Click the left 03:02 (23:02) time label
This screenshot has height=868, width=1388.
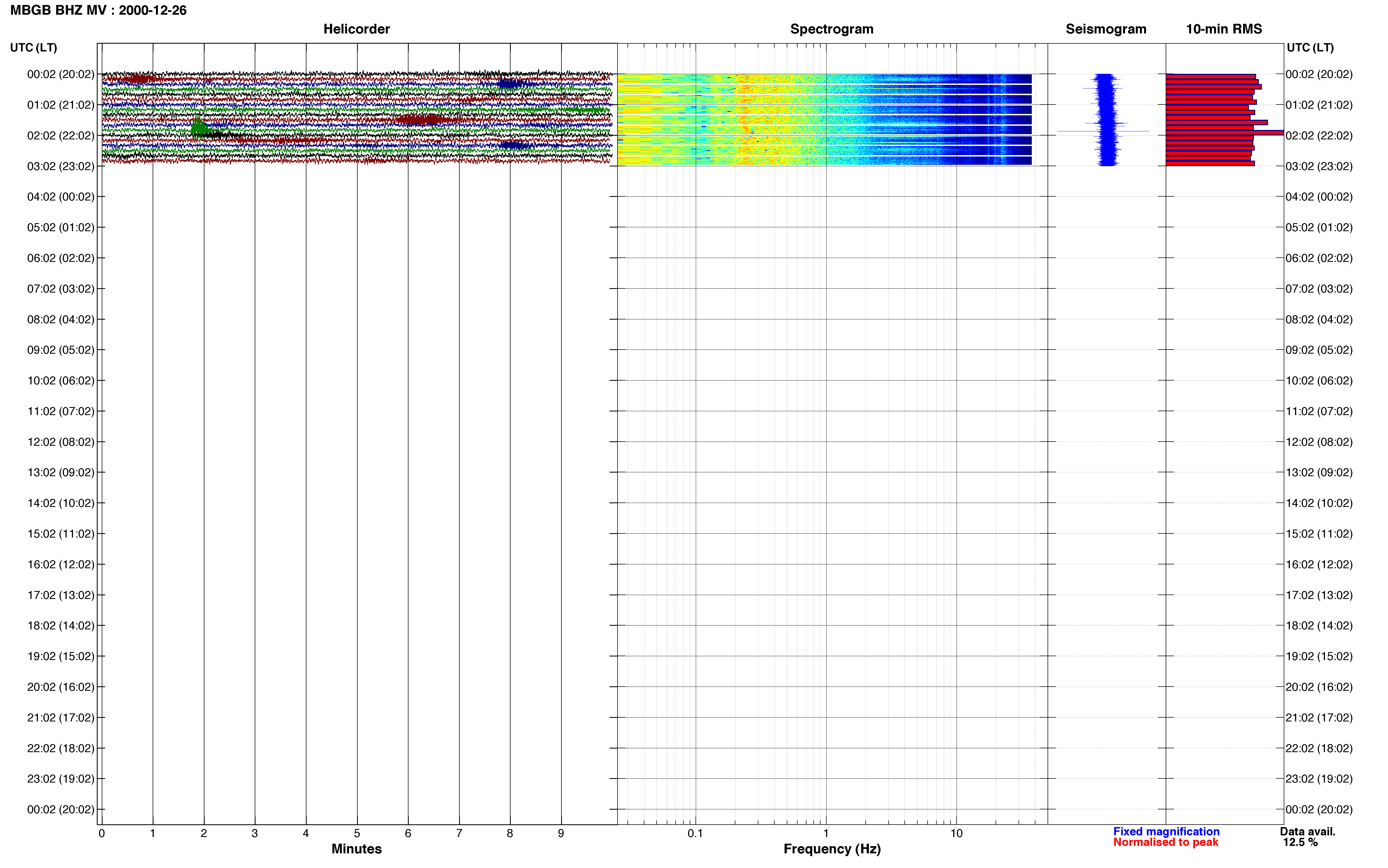point(61,166)
